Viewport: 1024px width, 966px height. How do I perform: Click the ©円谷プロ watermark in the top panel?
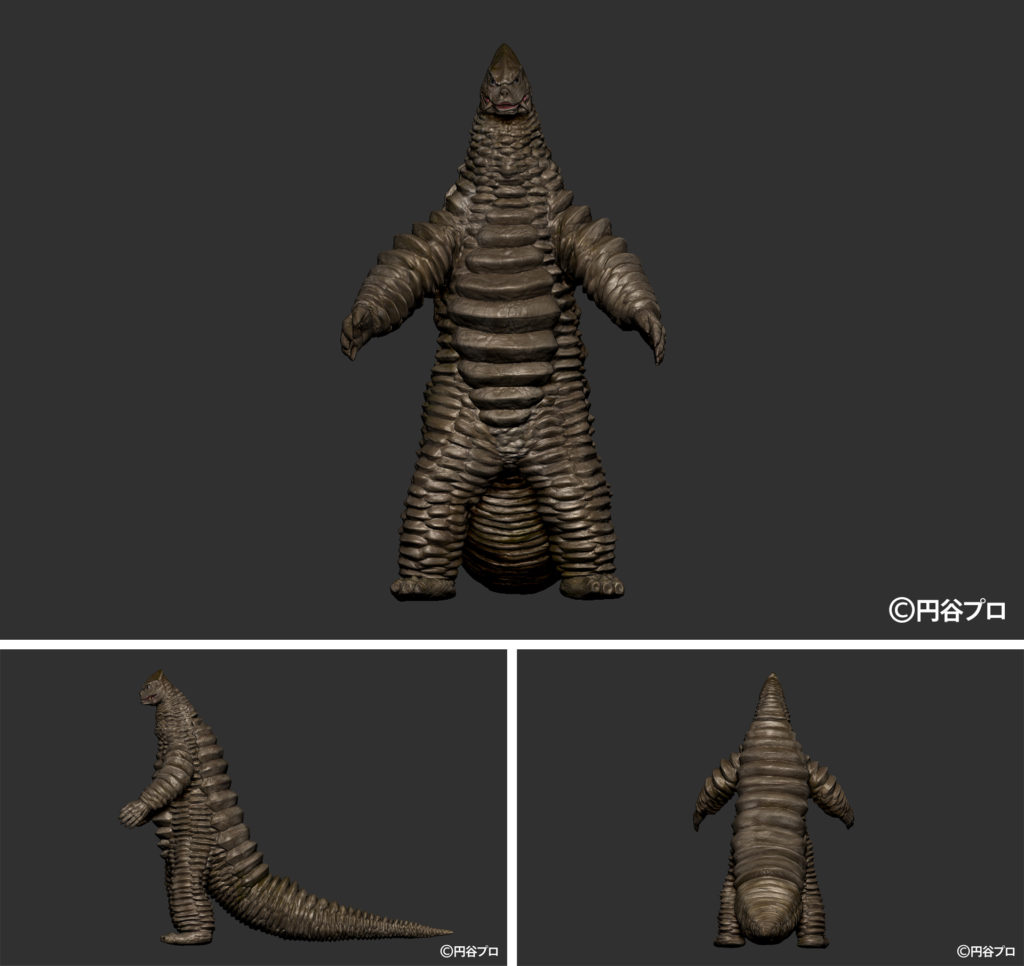[x=946, y=610]
